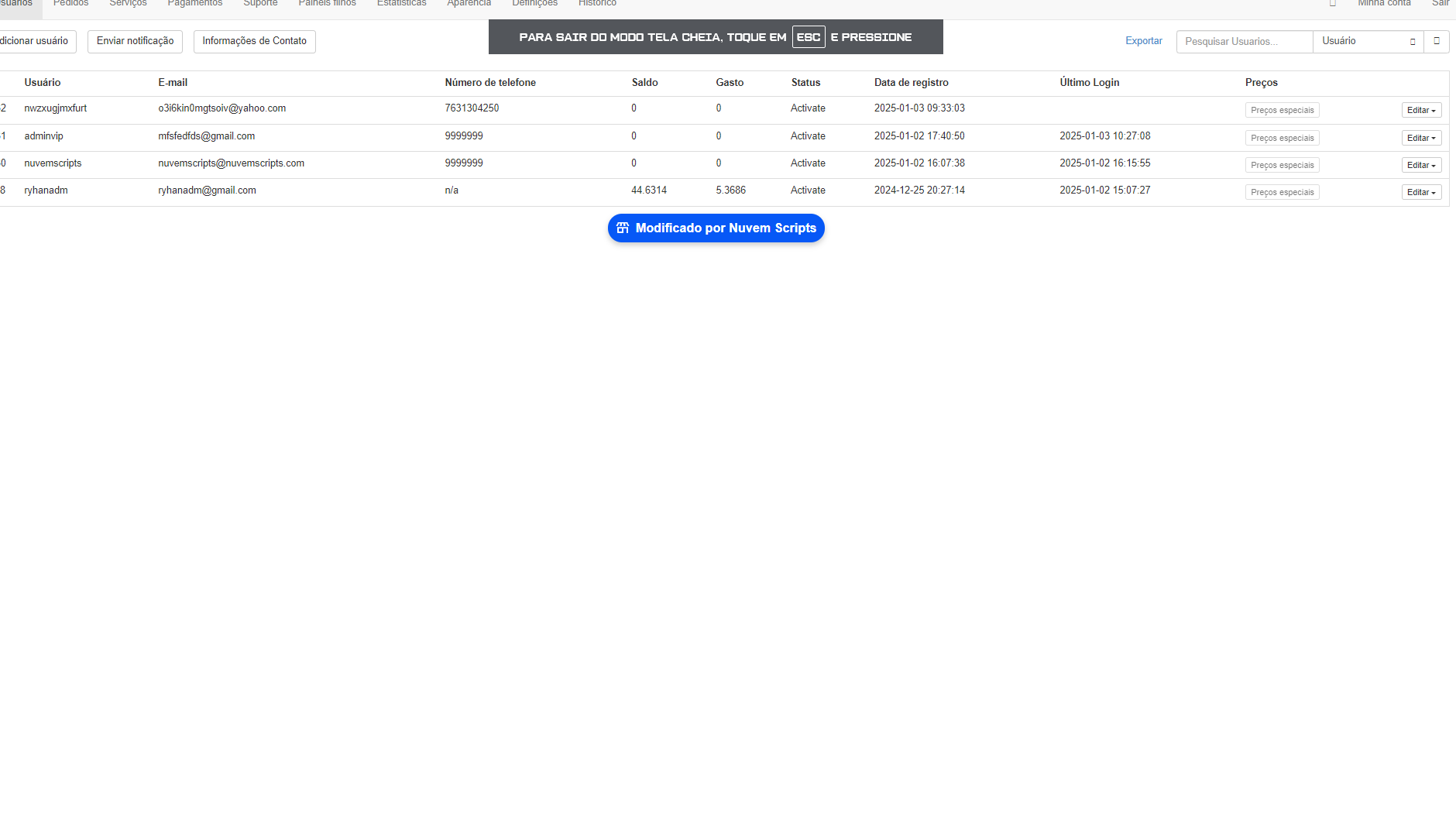The image size is (1456, 820).
Task: Click Preços especiais for nwzxugjmxfurt
Action: coord(1282,110)
